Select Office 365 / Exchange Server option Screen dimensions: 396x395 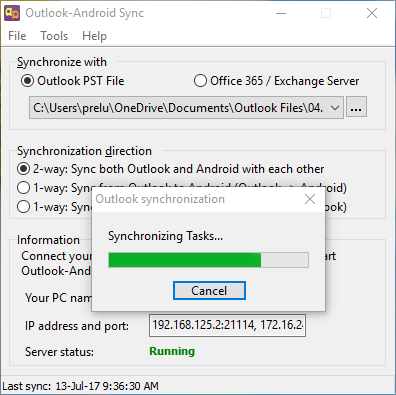pos(200,81)
